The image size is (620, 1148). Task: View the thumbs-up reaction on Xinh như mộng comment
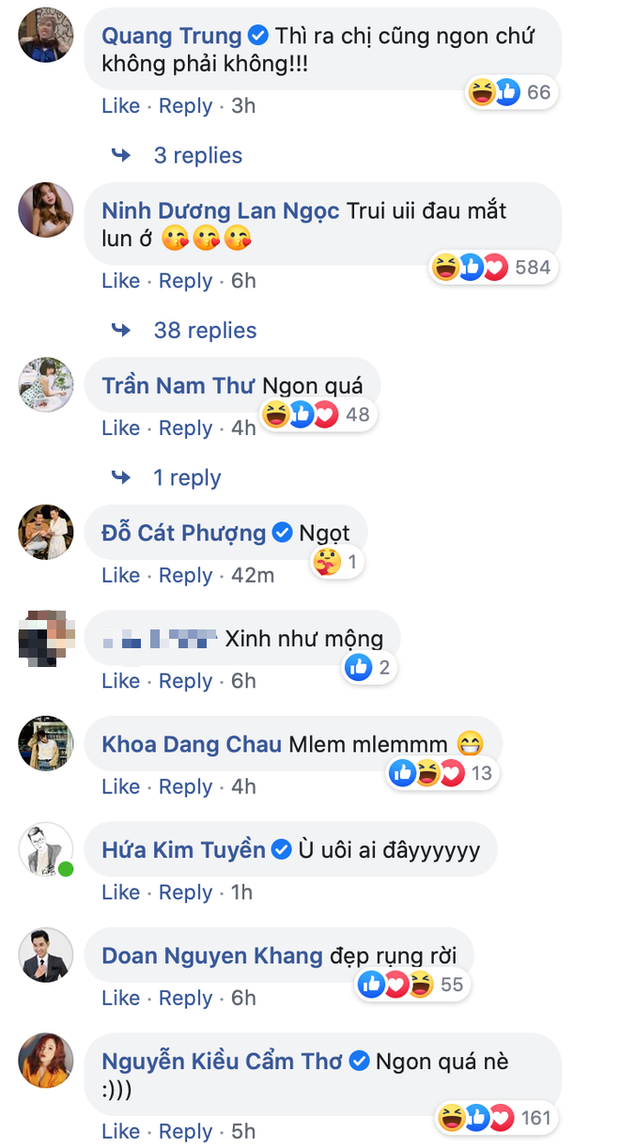click(358, 668)
